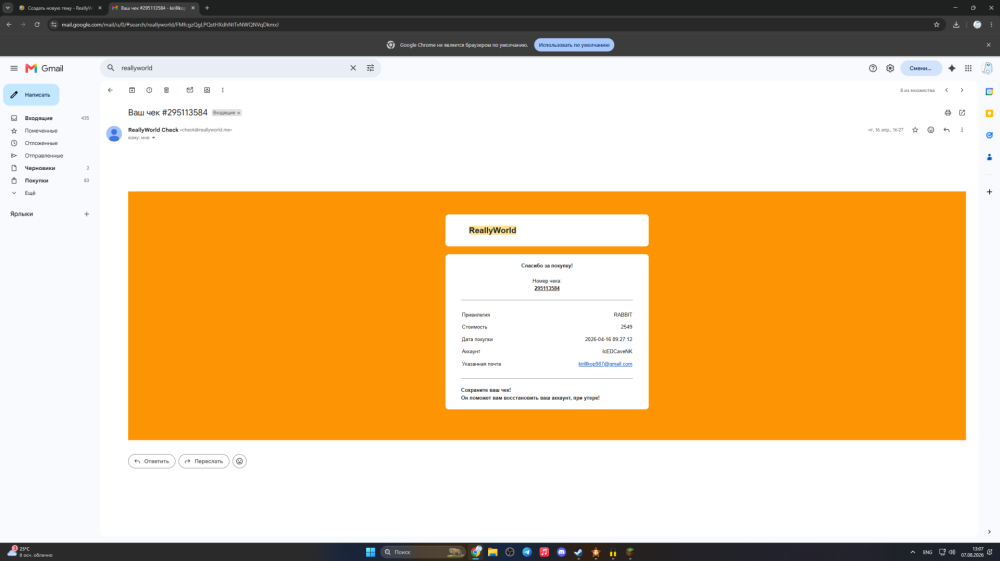Bookmark this page with the star

click(936, 24)
